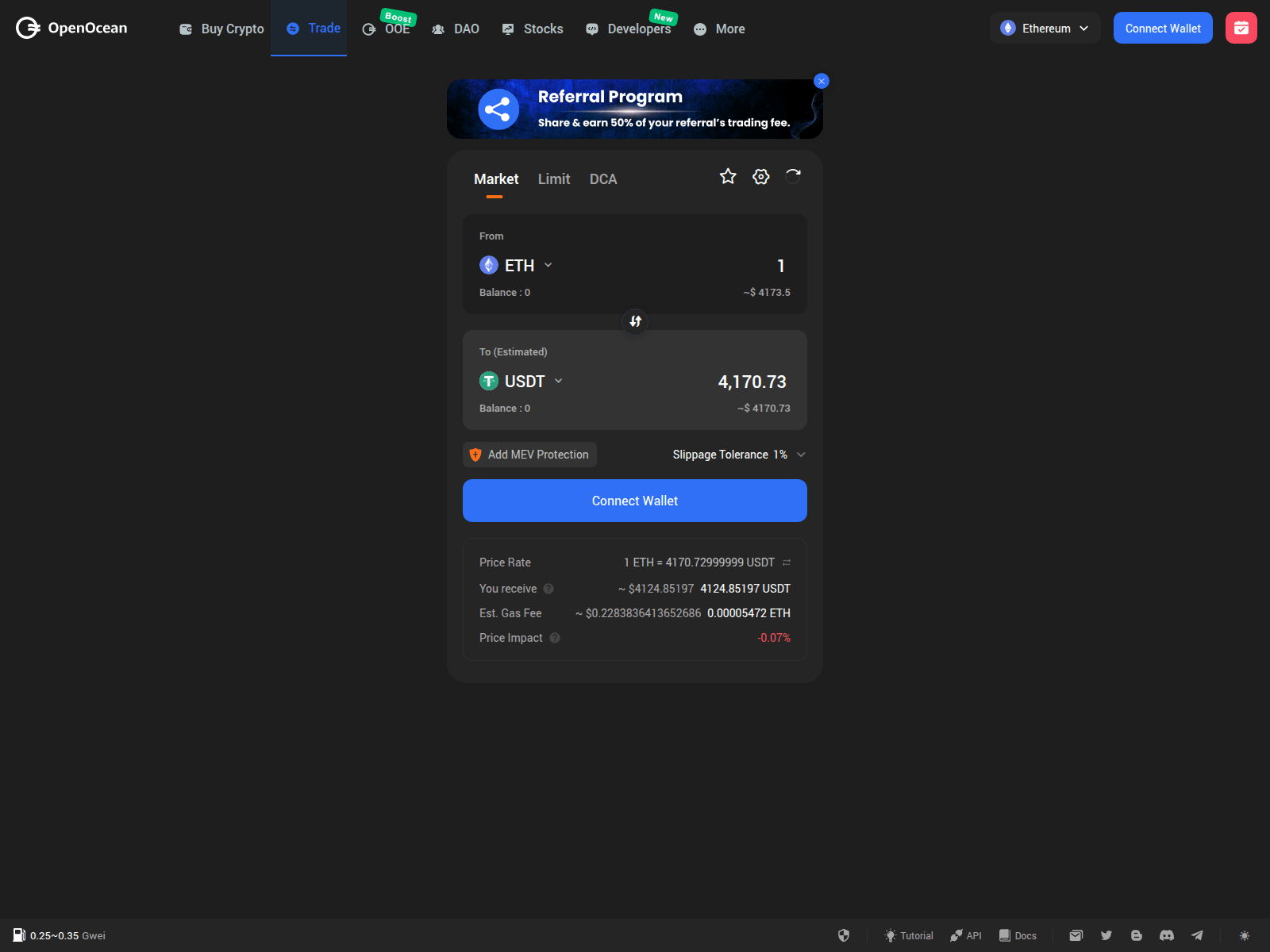Refresh the quote with the reload icon
Image resolution: width=1270 pixels, height=952 pixels.
(x=793, y=176)
